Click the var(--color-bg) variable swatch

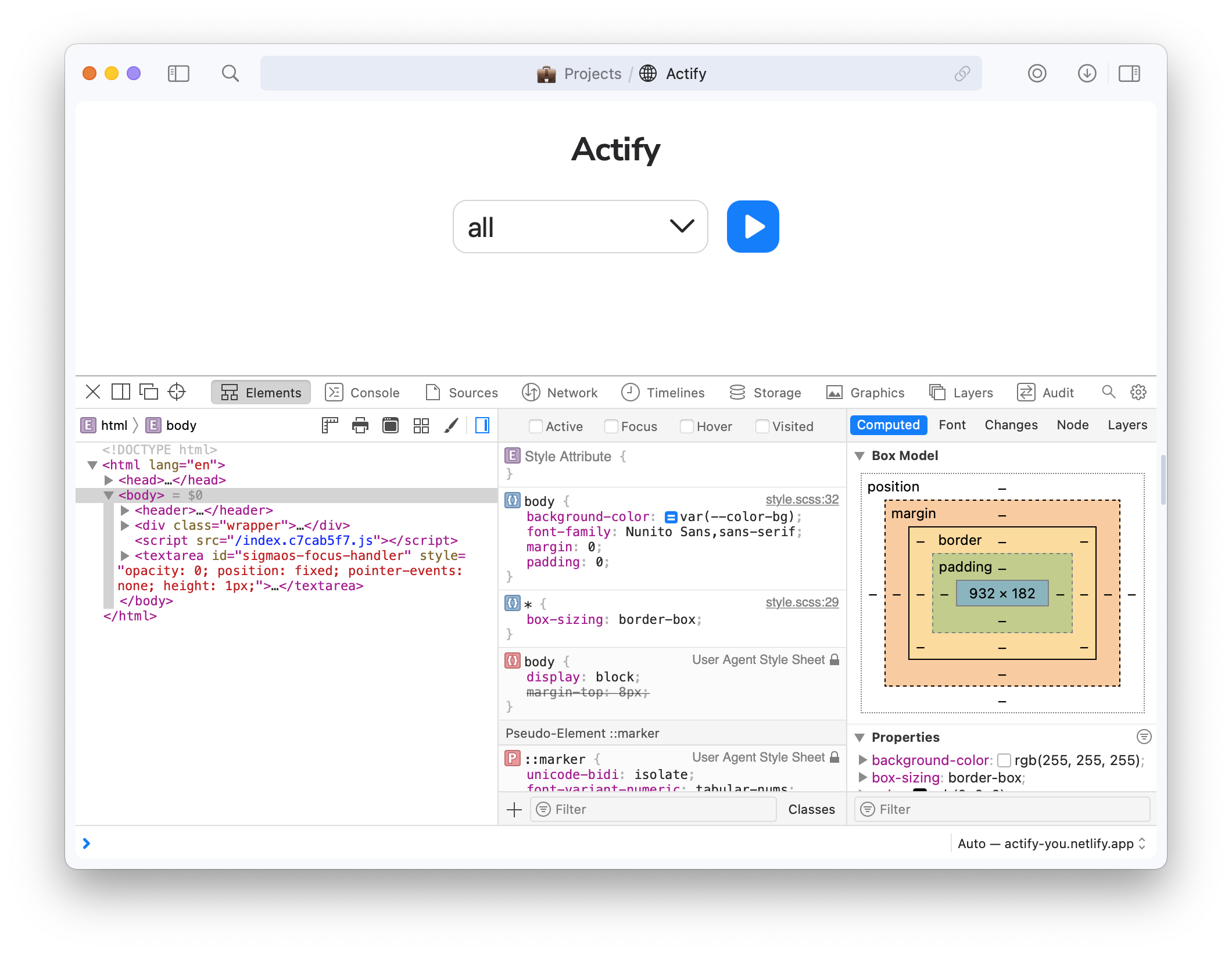[671, 517]
